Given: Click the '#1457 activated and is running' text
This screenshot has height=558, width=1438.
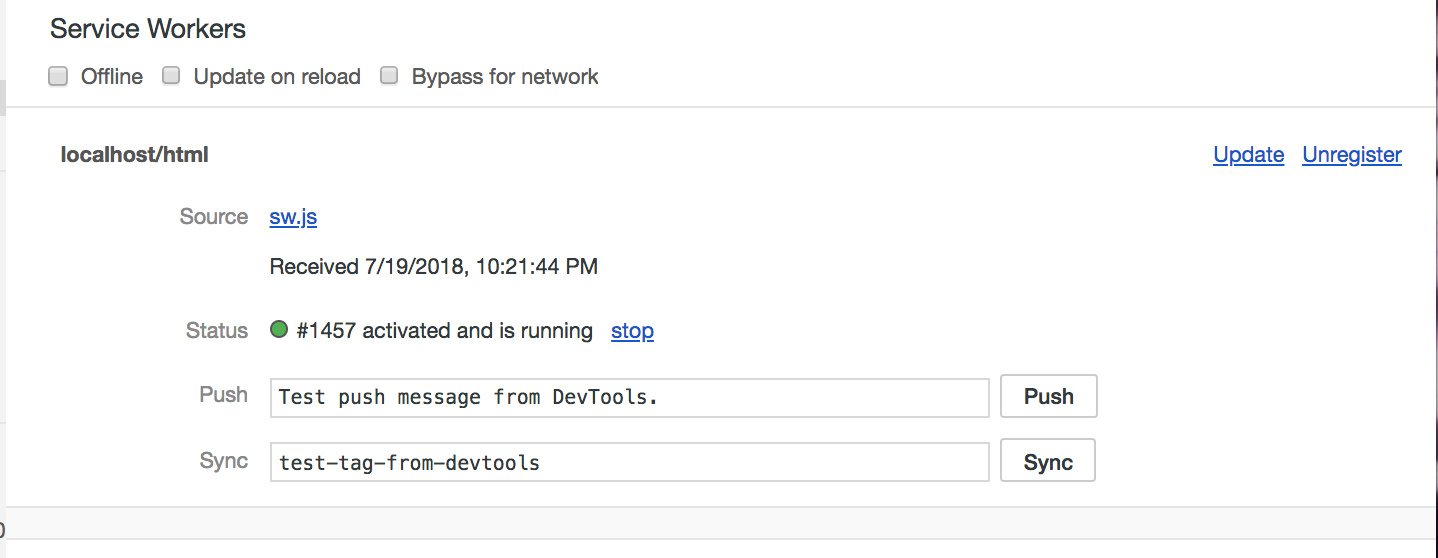Looking at the screenshot, I should click(x=444, y=330).
